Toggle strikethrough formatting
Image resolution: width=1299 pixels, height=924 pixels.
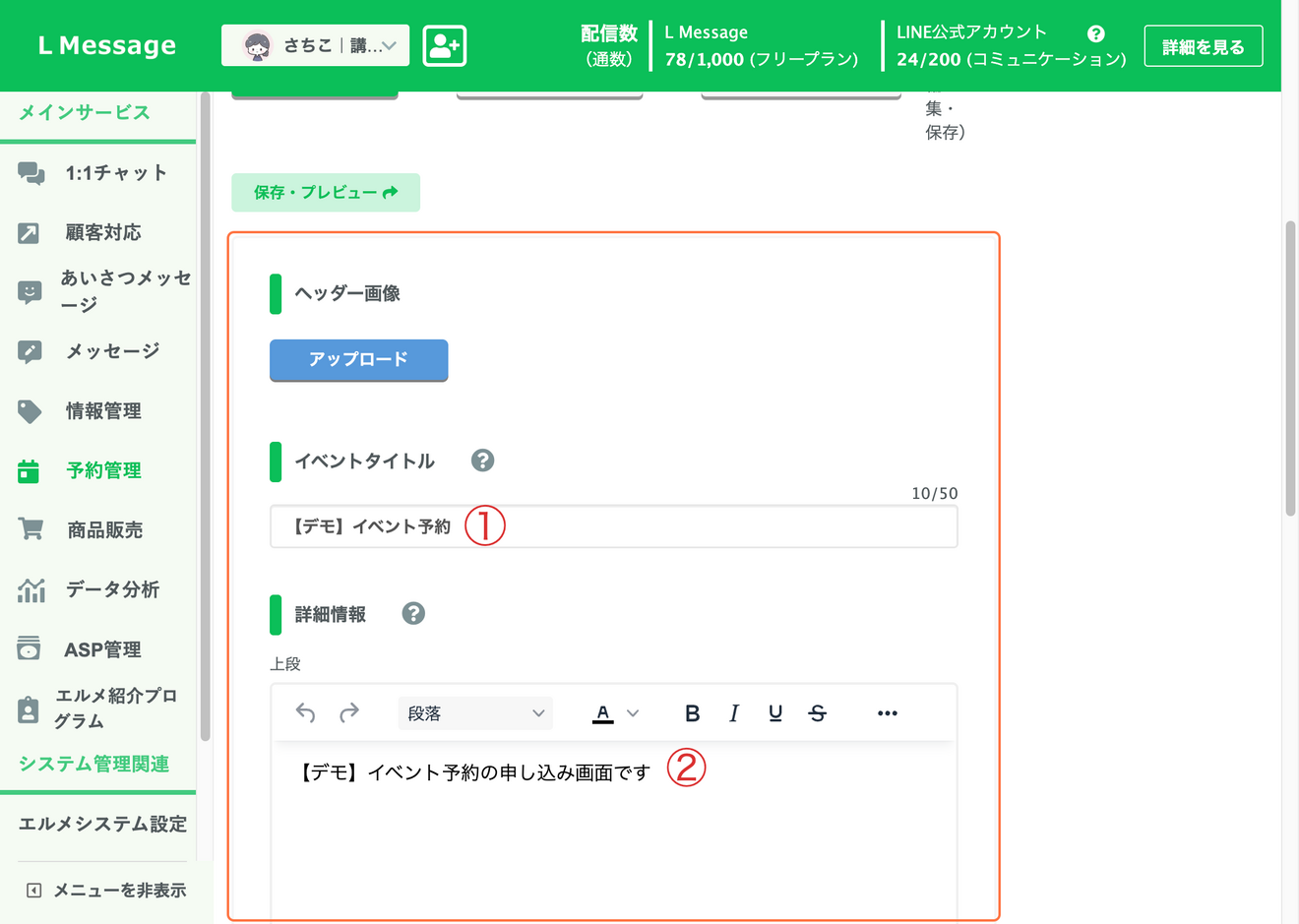tap(817, 713)
